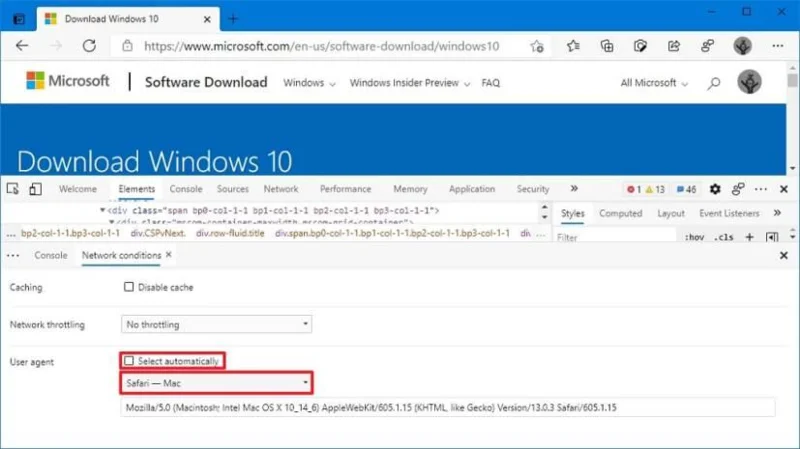Open the Security tab

click(x=533, y=189)
